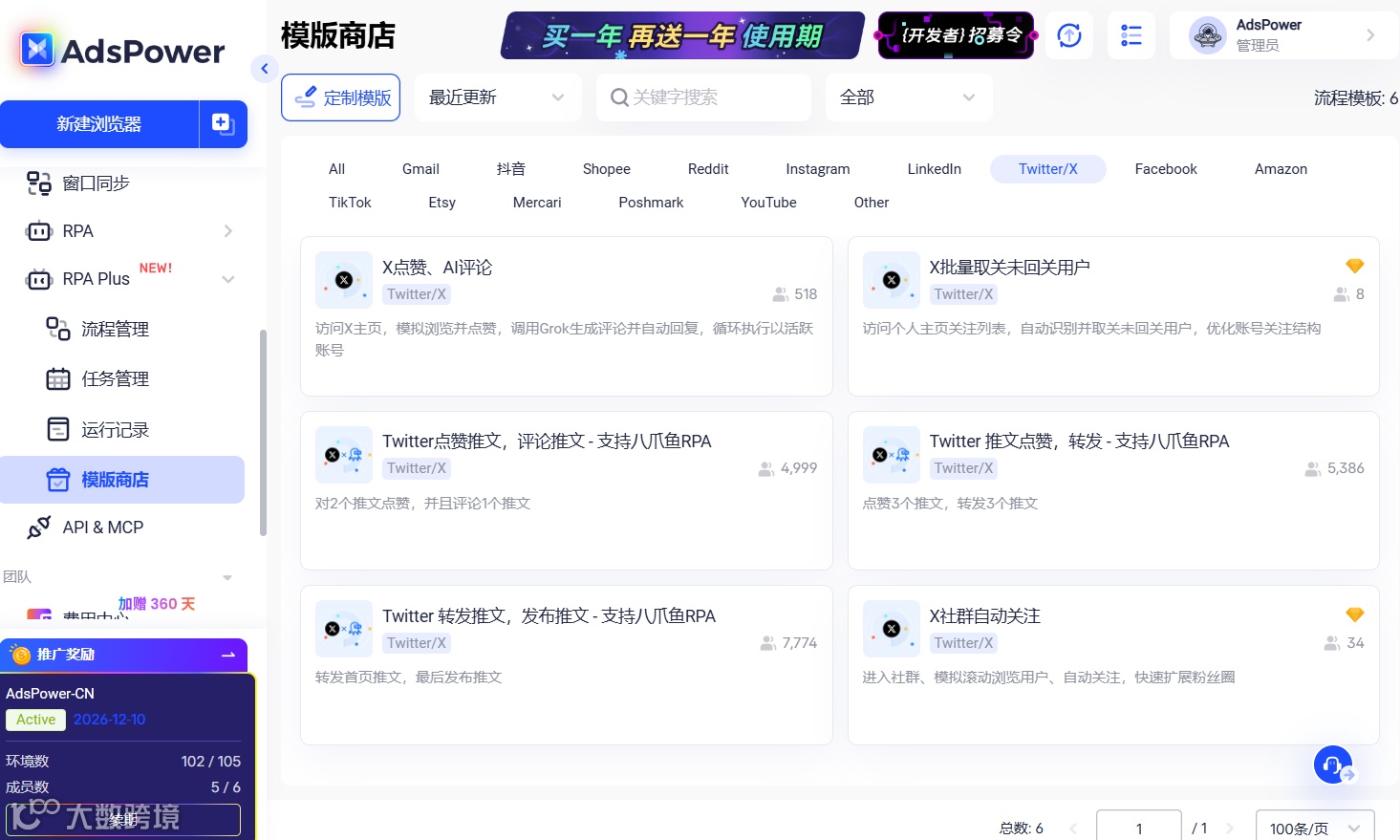This screenshot has height=840, width=1400.
Task: Click the 任务管理 calendar icon
Action: pyautogui.click(x=58, y=379)
